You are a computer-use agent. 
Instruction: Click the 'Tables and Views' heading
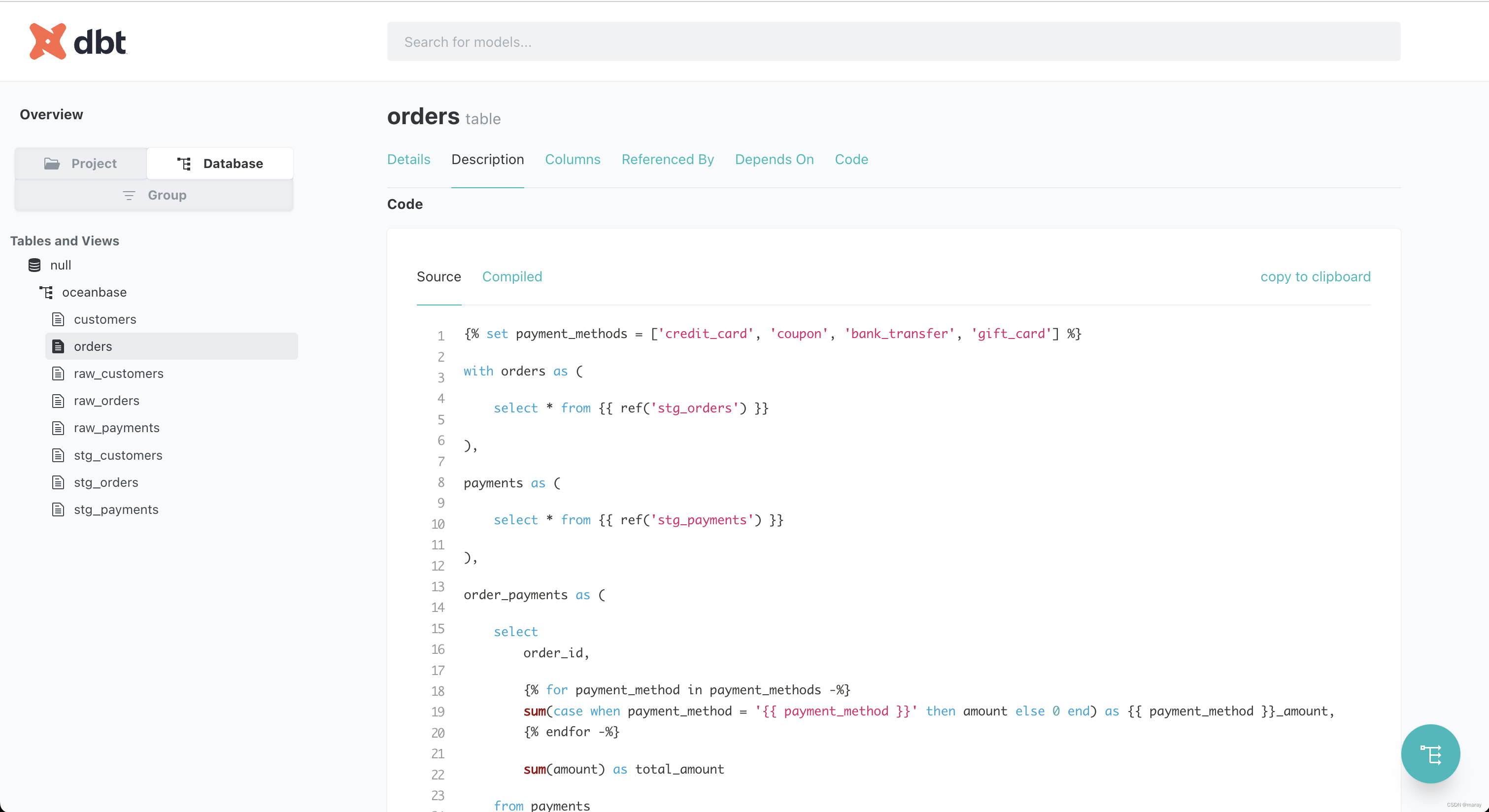(65, 241)
